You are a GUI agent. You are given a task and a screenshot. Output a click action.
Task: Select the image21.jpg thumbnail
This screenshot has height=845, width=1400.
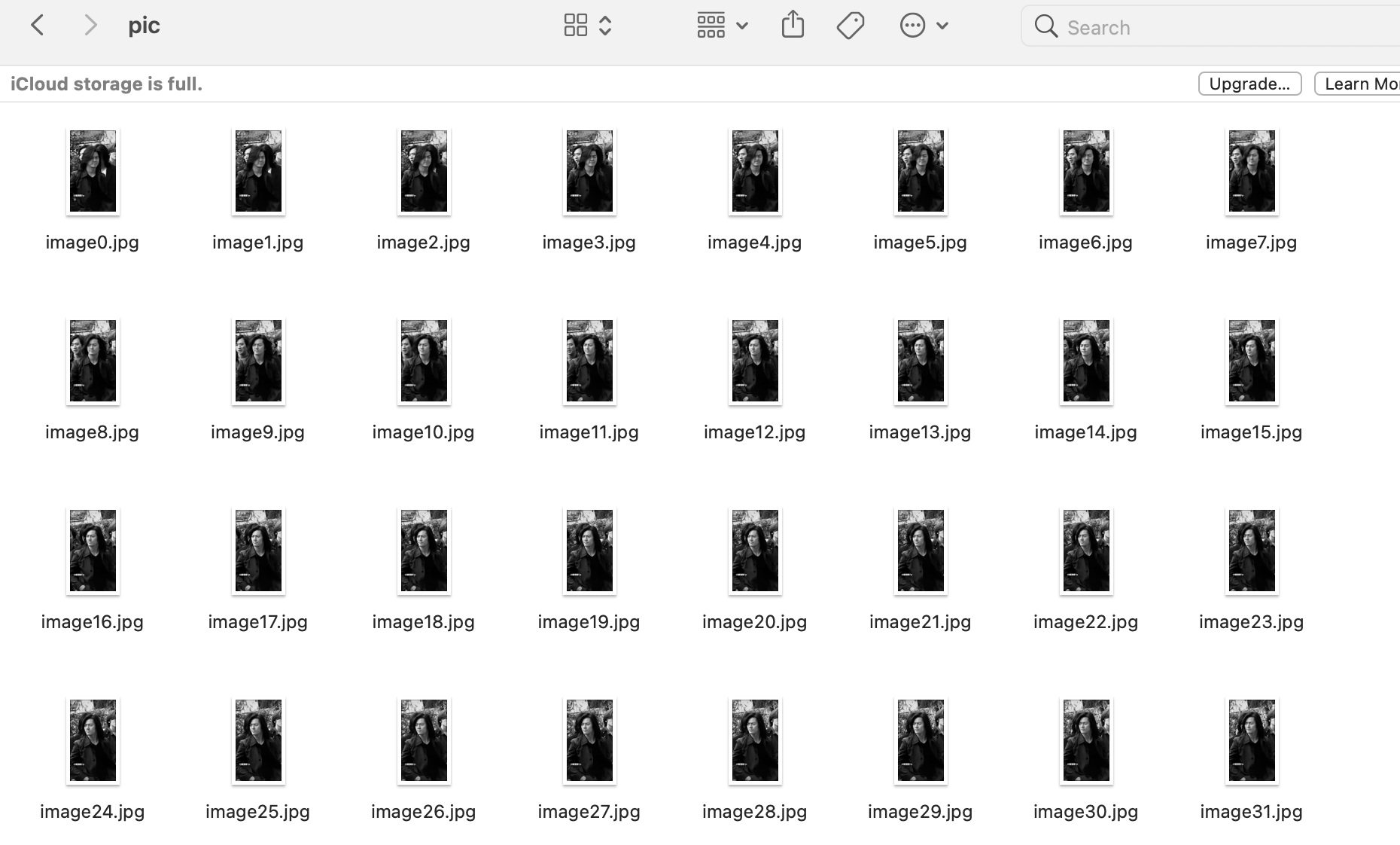click(x=921, y=551)
